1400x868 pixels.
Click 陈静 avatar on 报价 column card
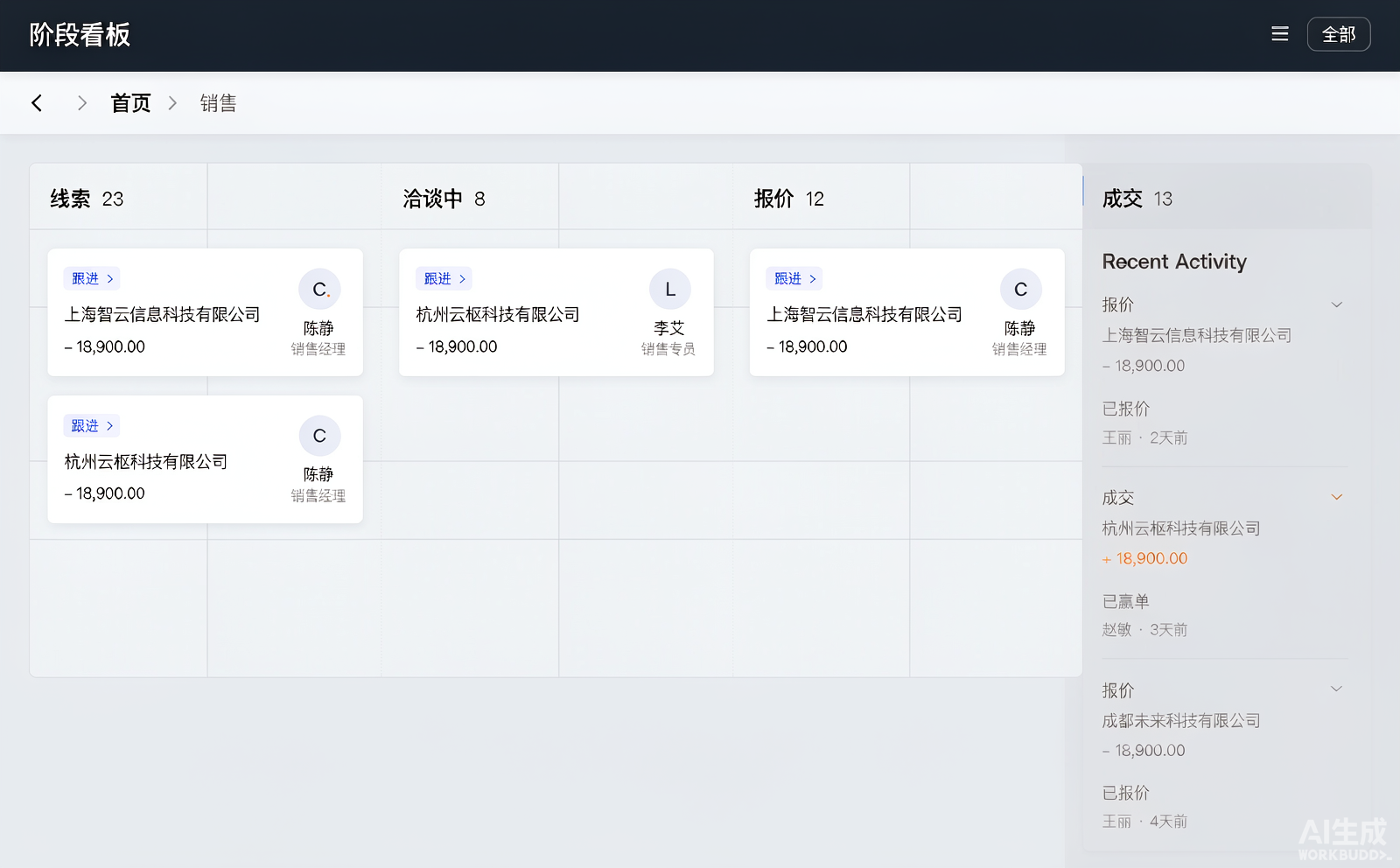pyautogui.click(x=1021, y=289)
